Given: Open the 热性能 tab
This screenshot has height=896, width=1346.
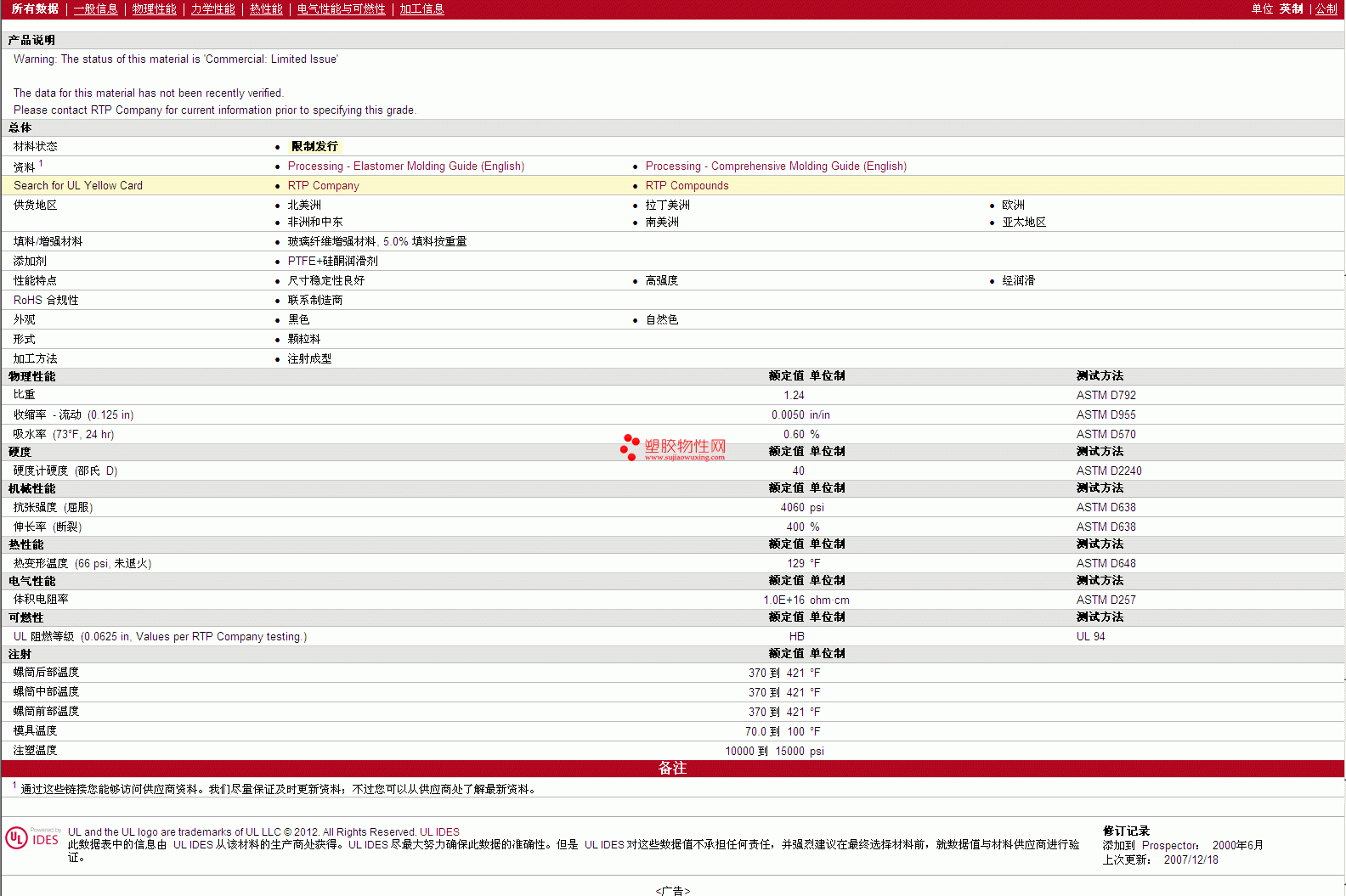Looking at the screenshot, I should (266, 8).
